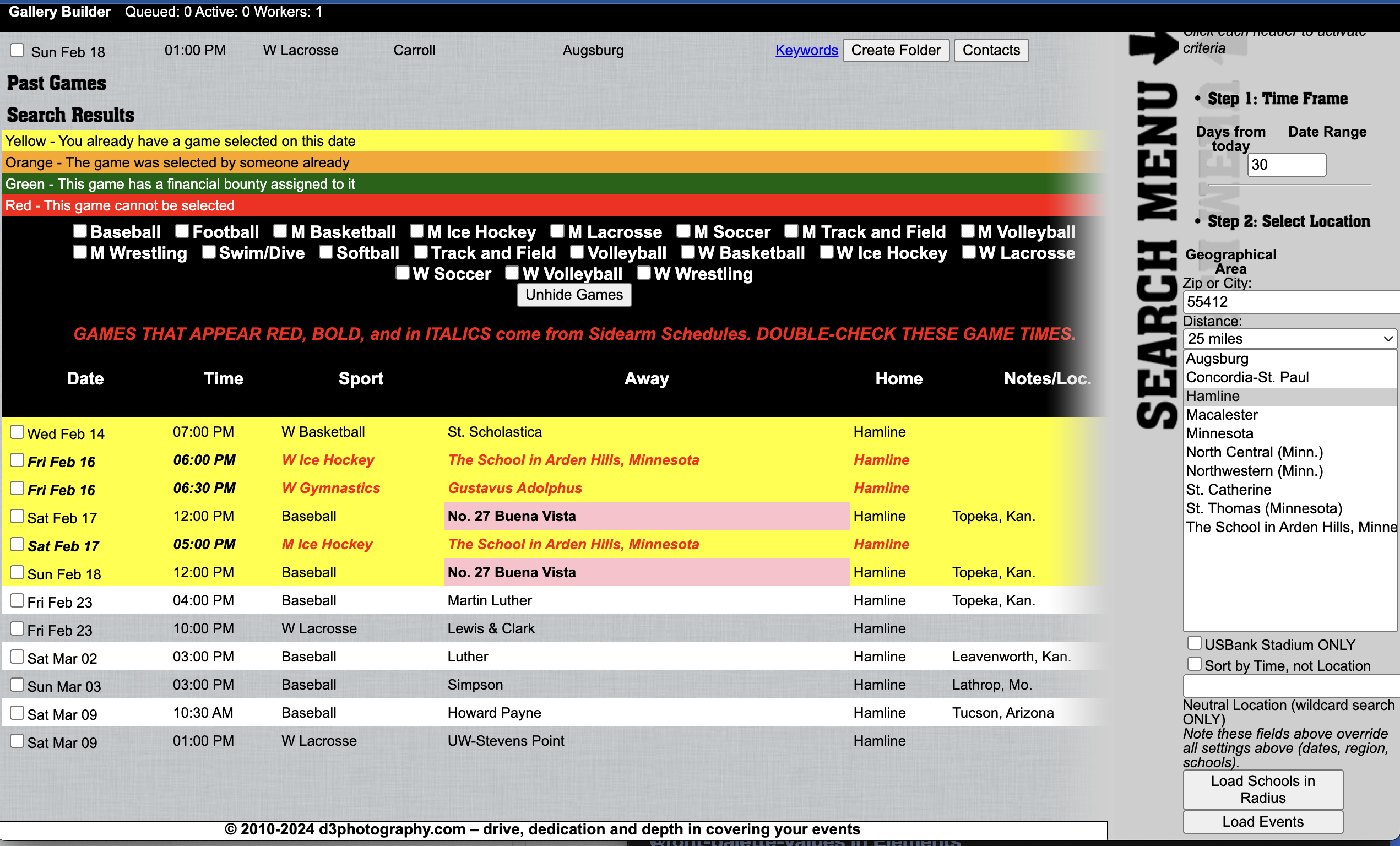
Task: Tick the W Lacrosse filter checkbox
Action: (968, 252)
